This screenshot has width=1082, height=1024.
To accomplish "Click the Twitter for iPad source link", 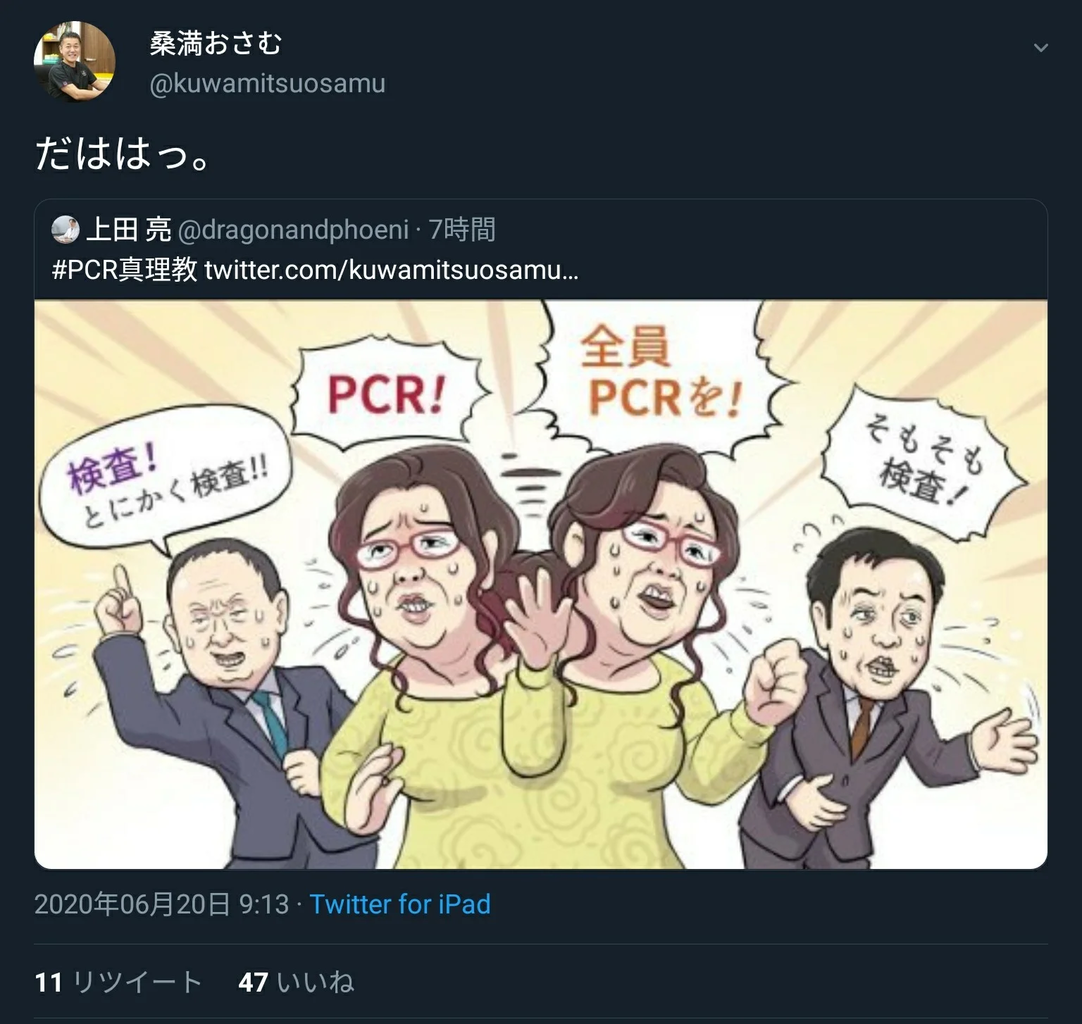I will (x=400, y=904).
